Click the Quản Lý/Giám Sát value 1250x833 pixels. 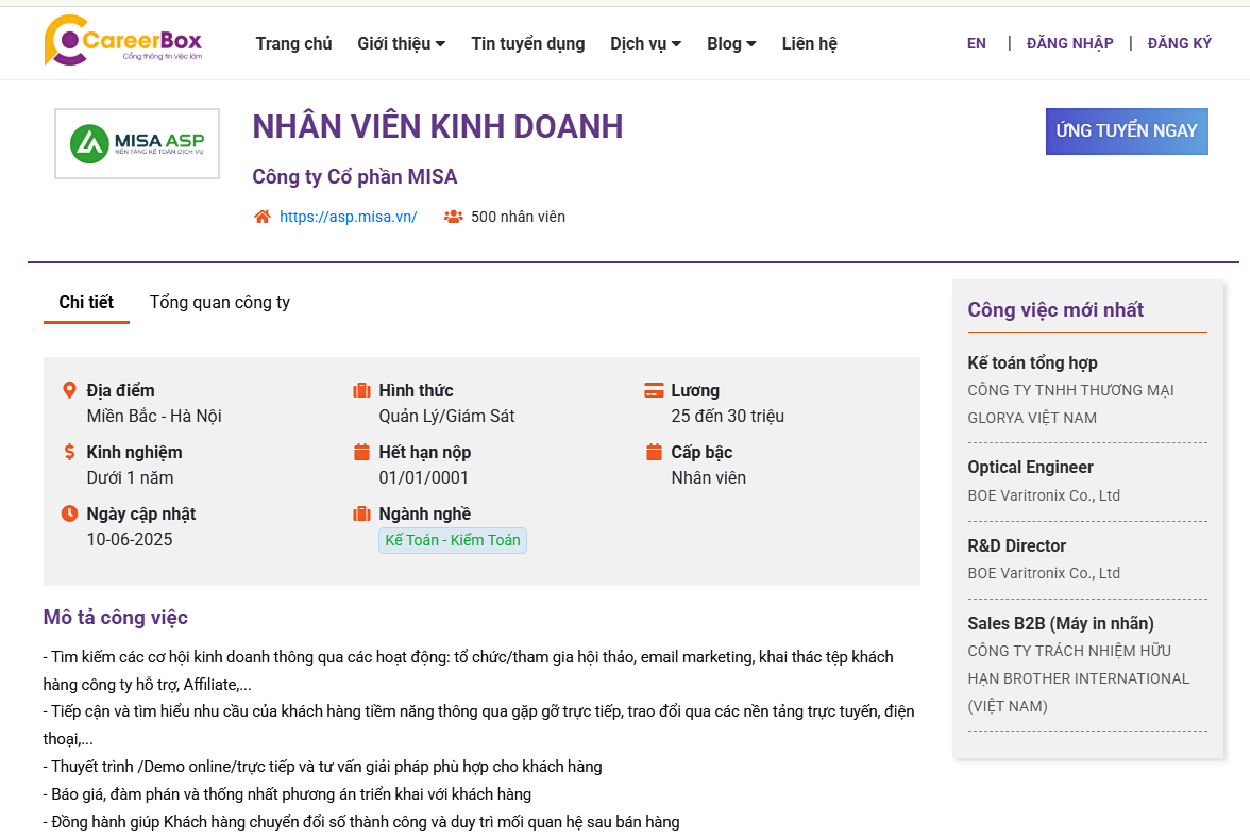446,416
